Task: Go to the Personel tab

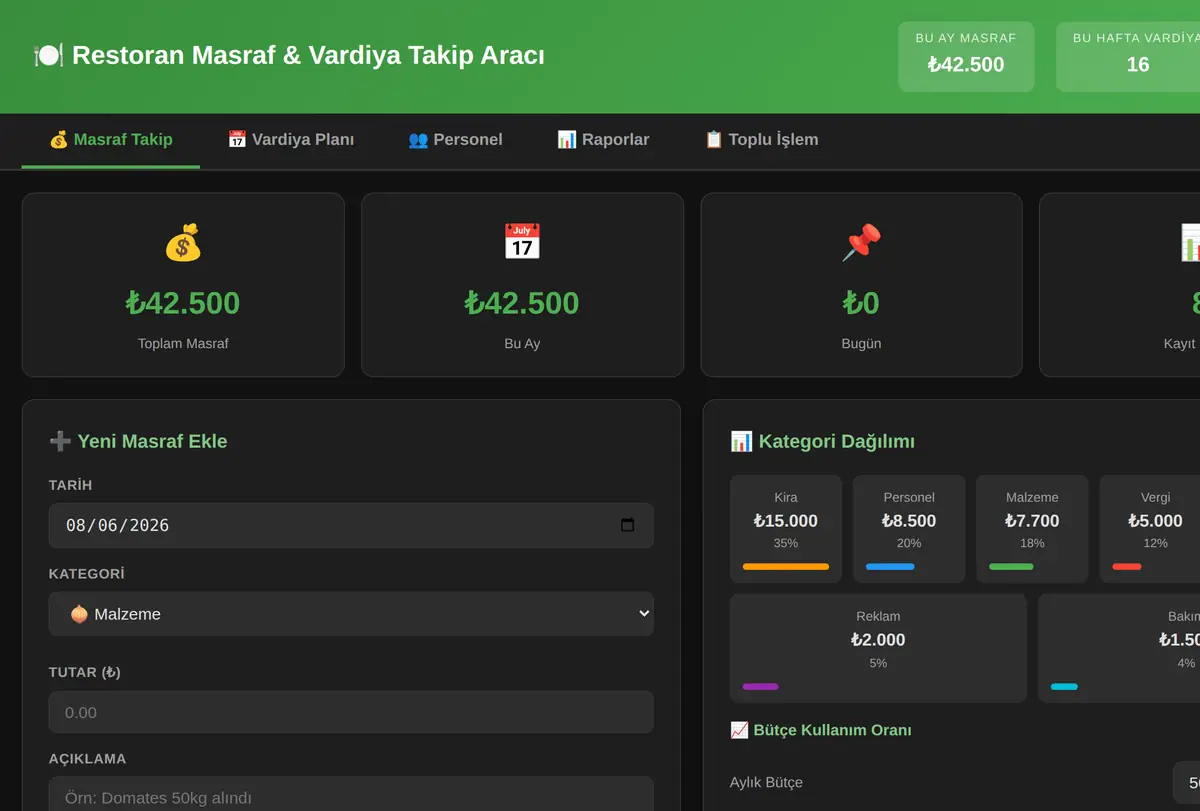Action: 455,140
